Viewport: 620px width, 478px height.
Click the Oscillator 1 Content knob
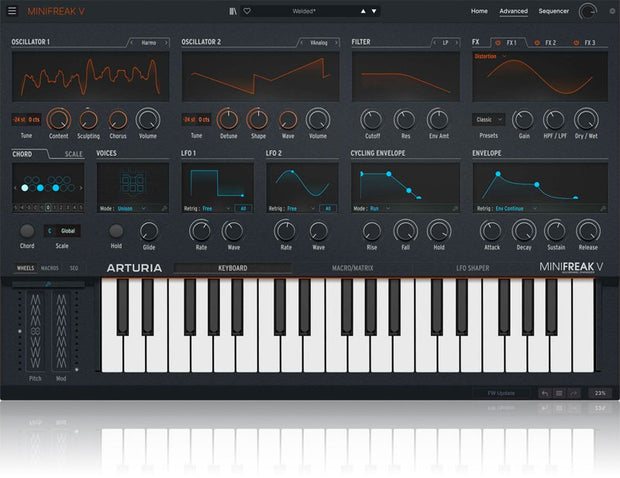59,119
